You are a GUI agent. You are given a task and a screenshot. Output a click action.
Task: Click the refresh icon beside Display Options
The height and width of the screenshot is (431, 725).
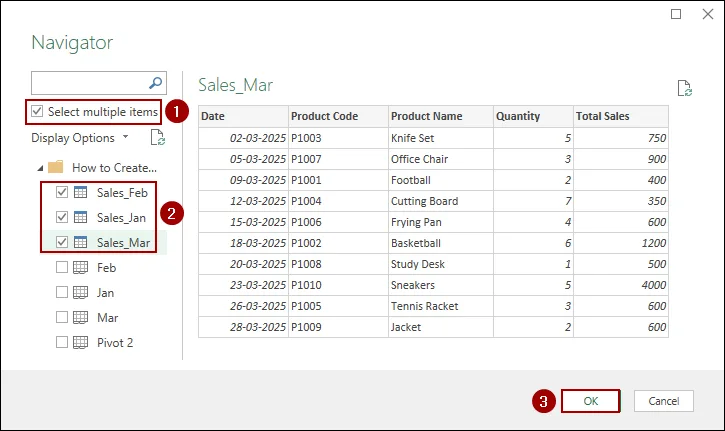[x=158, y=137]
